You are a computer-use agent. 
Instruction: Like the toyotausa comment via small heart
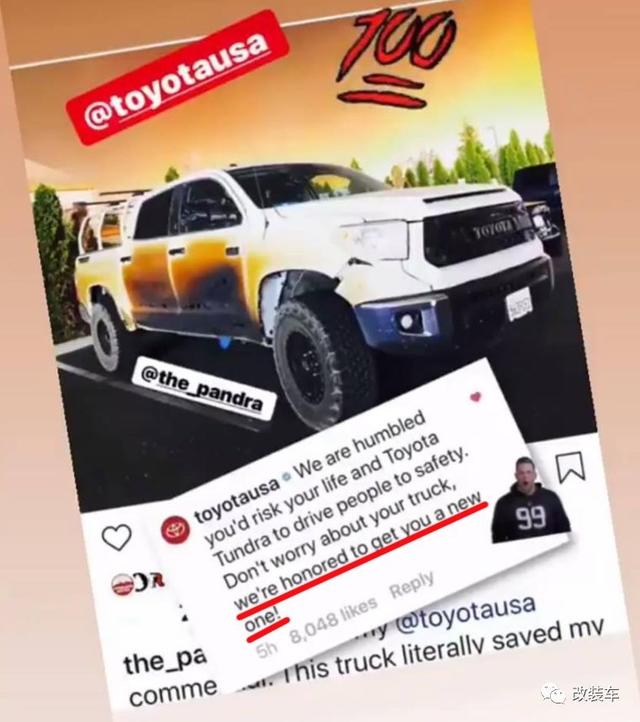tap(475, 396)
